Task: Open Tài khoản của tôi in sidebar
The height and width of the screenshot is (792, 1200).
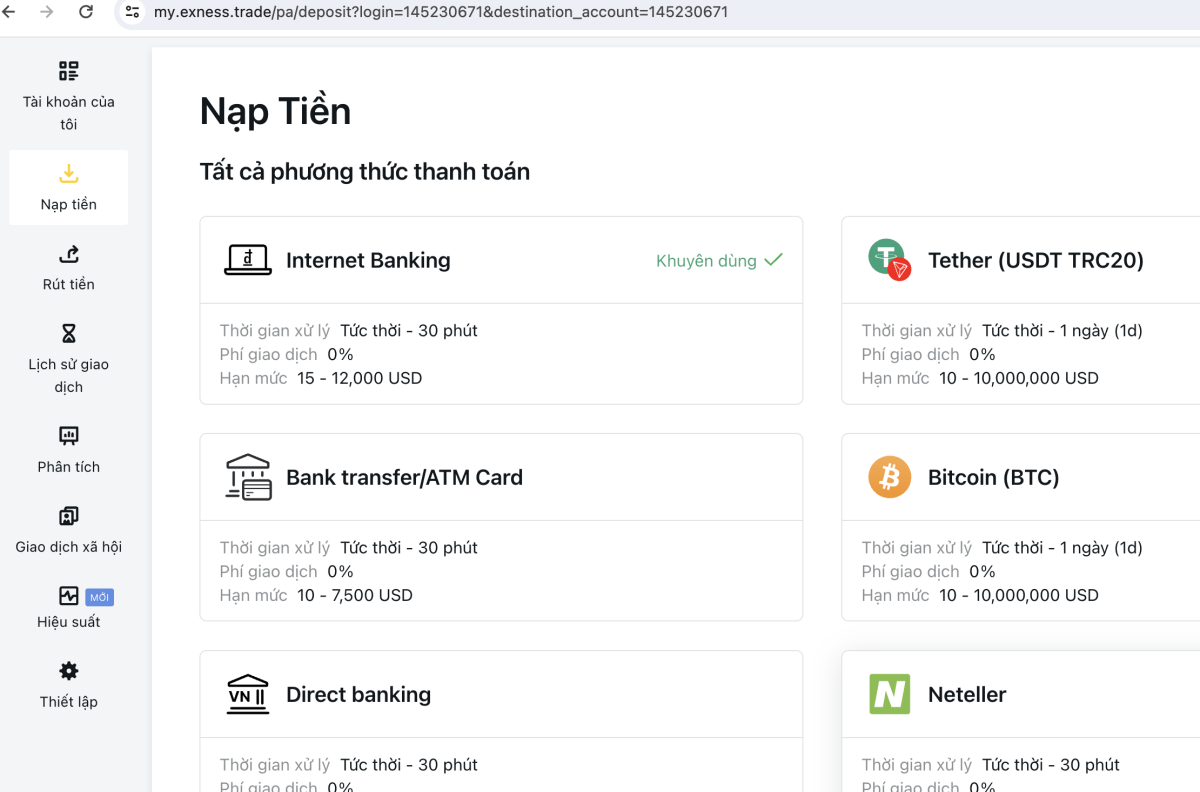Action: 68,96
